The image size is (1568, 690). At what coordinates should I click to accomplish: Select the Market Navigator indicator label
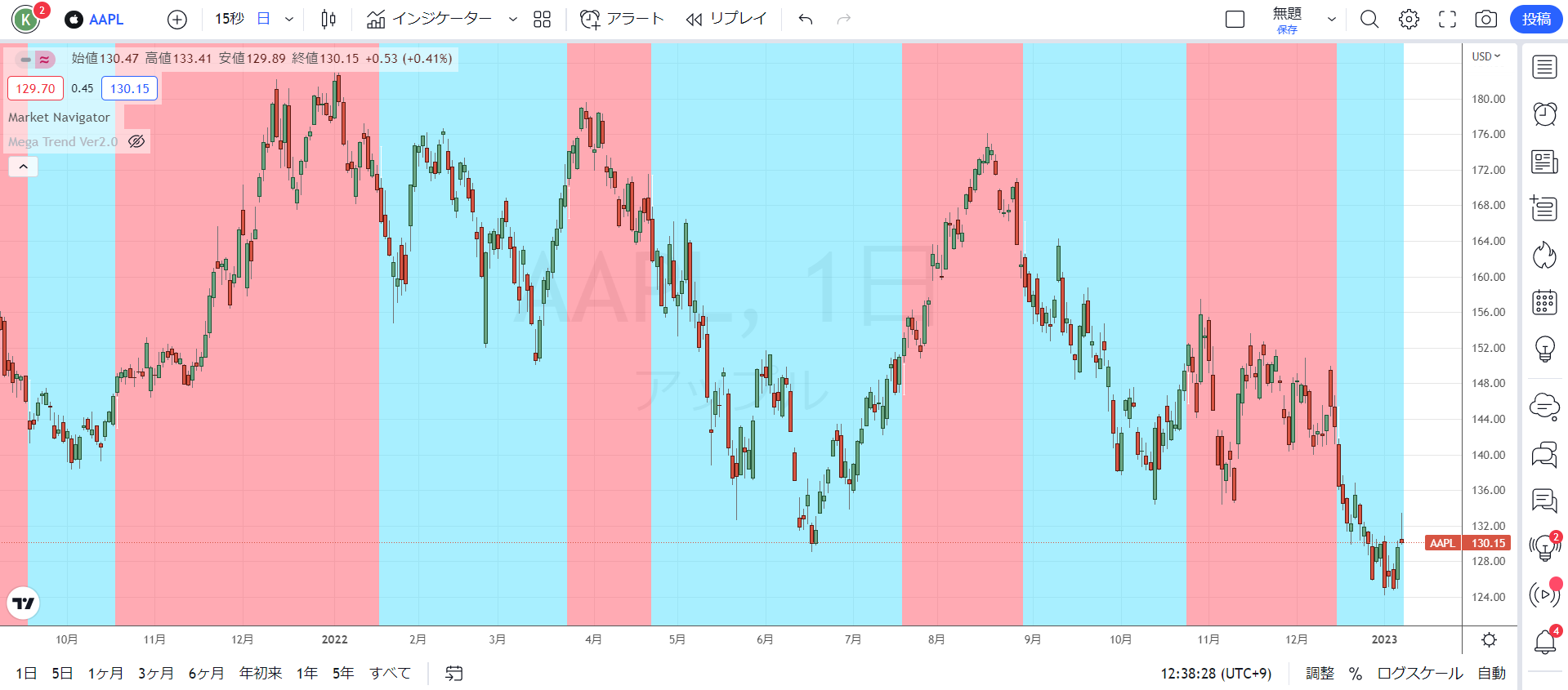coord(59,118)
